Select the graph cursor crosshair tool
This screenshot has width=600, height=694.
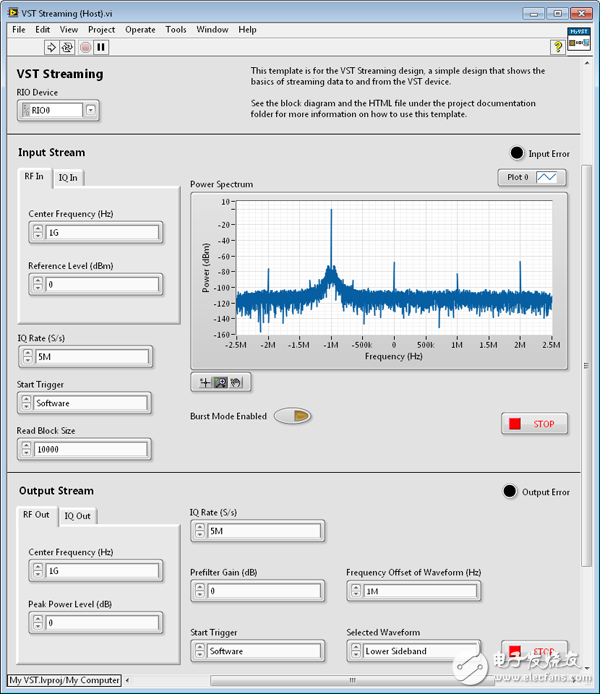pos(204,382)
